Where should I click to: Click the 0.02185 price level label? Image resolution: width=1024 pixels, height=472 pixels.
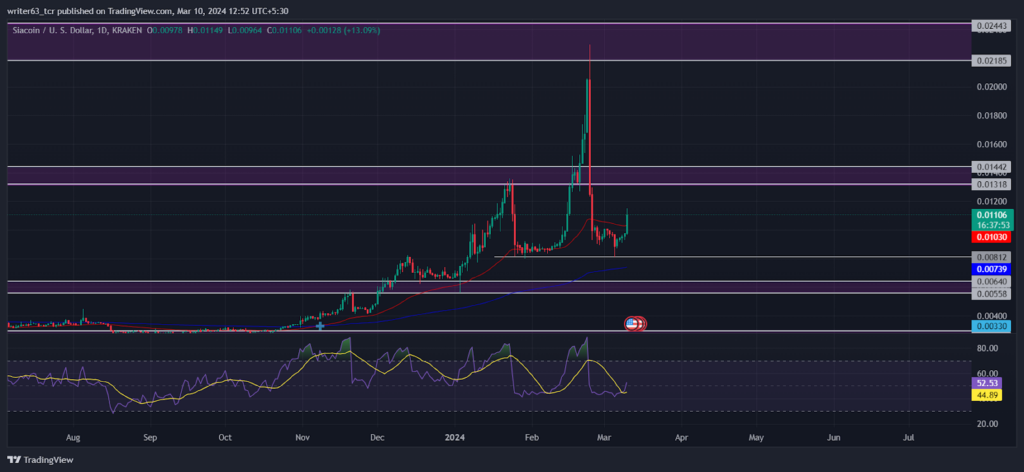point(991,61)
